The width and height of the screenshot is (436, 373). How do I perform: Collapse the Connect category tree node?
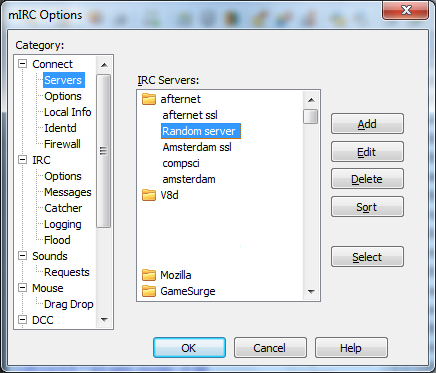pyautogui.click(x=22, y=64)
